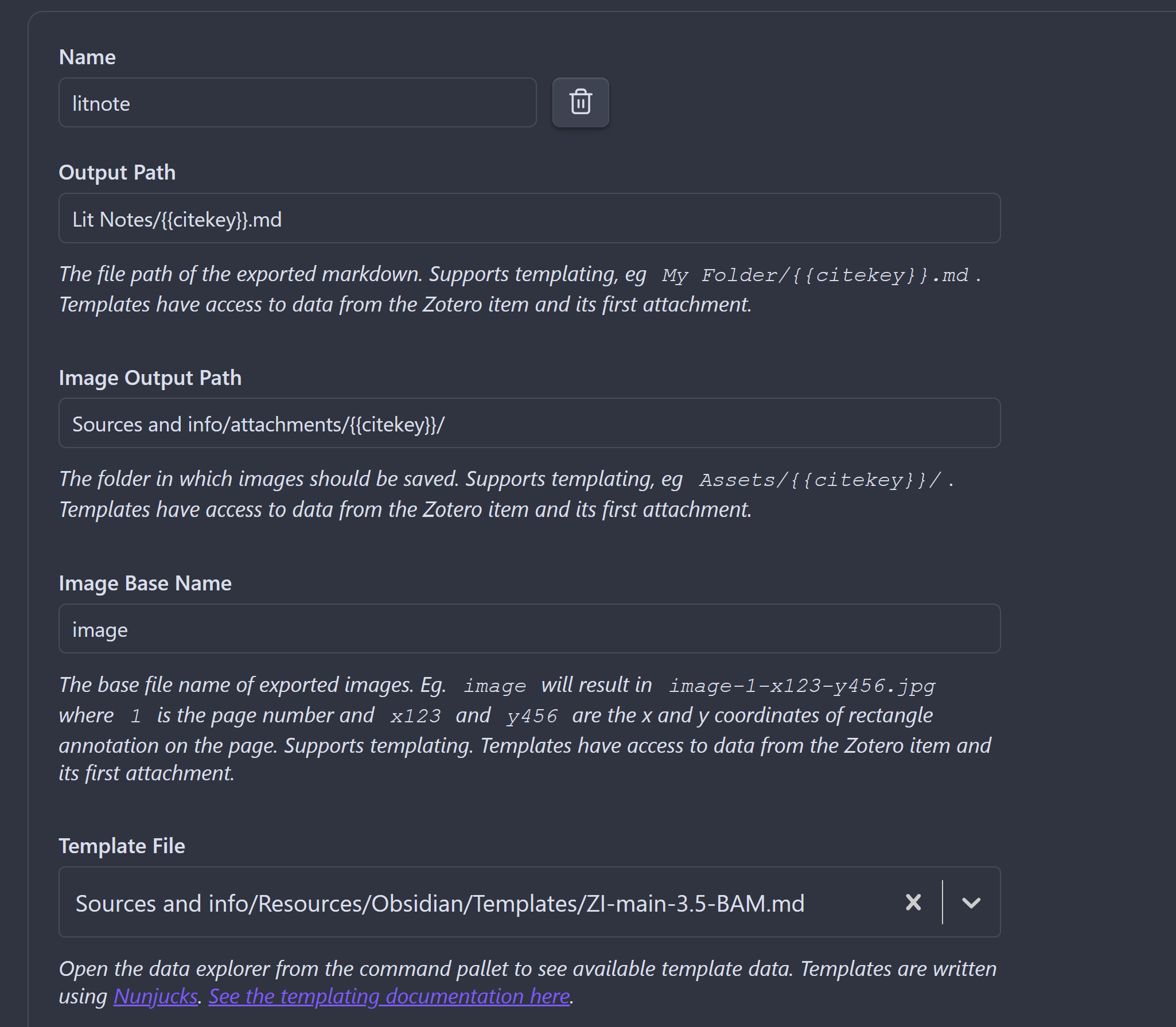Image resolution: width=1176 pixels, height=1027 pixels.
Task: Click the y456 code snippet in description
Action: [531, 716]
